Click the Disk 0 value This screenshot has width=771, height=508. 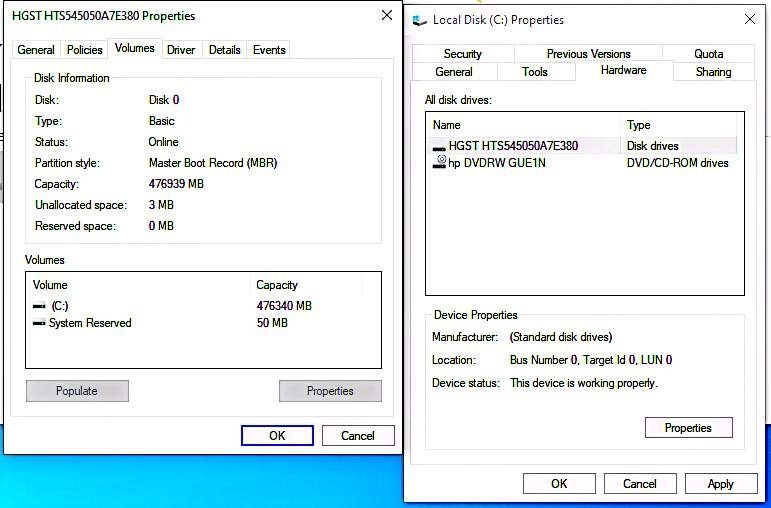pyautogui.click(x=164, y=100)
